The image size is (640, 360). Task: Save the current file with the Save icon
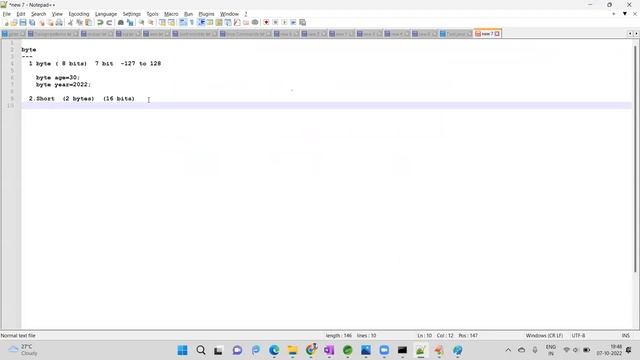tap(23, 22)
